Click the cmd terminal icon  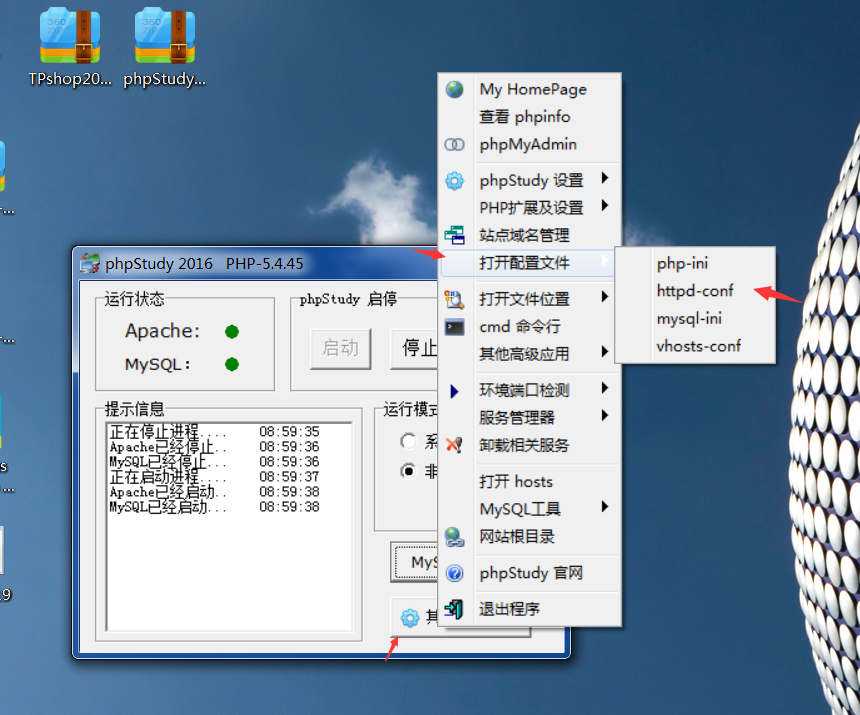pyautogui.click(x=455, y=327)
